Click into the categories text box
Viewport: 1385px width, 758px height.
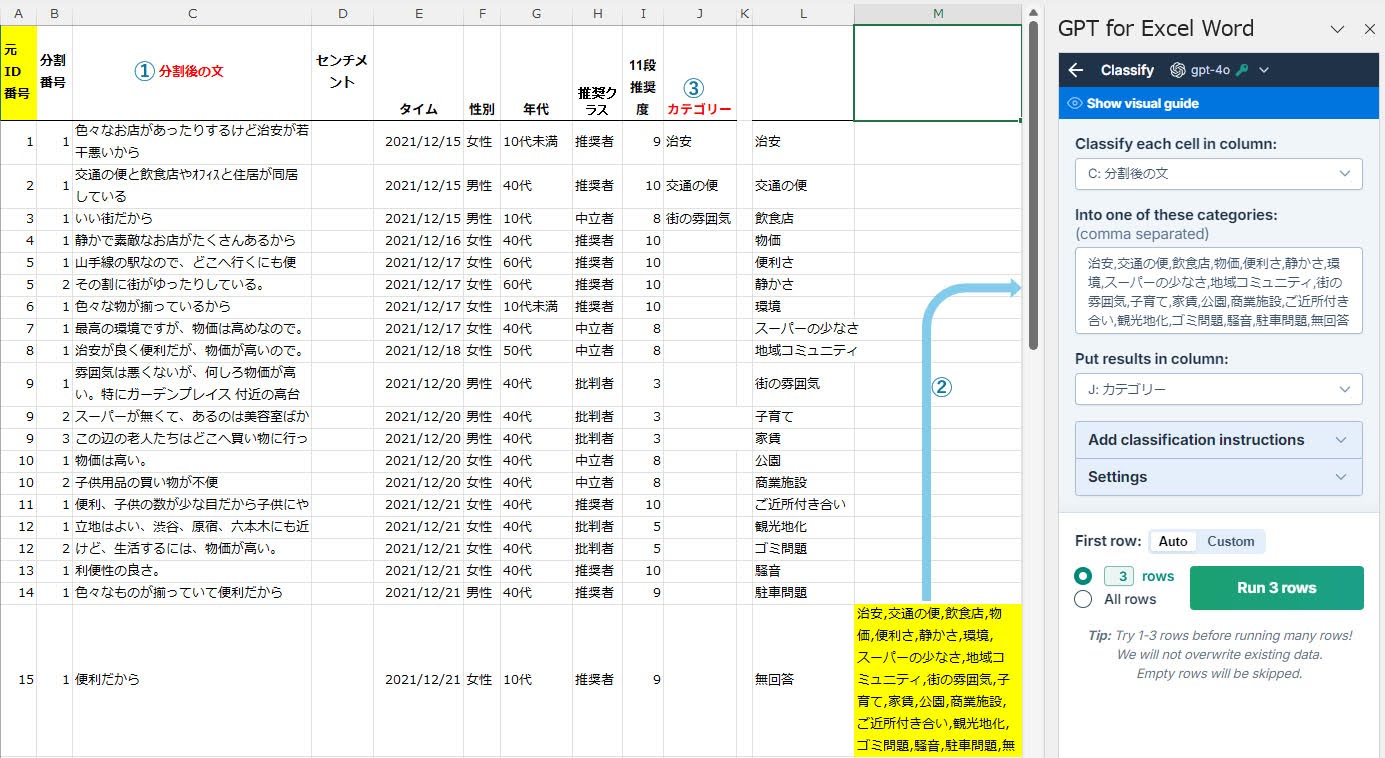(1218, 290)
